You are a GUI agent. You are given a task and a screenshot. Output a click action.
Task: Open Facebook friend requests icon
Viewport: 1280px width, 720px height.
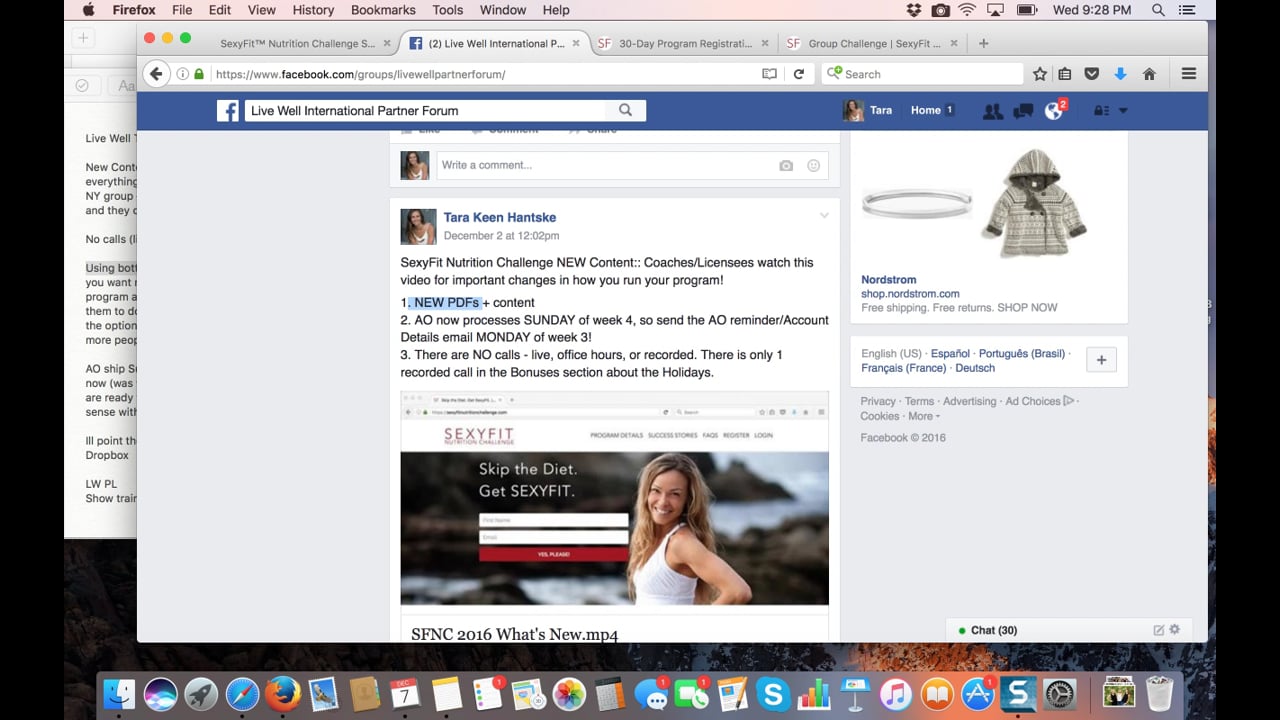coord(992,111)
